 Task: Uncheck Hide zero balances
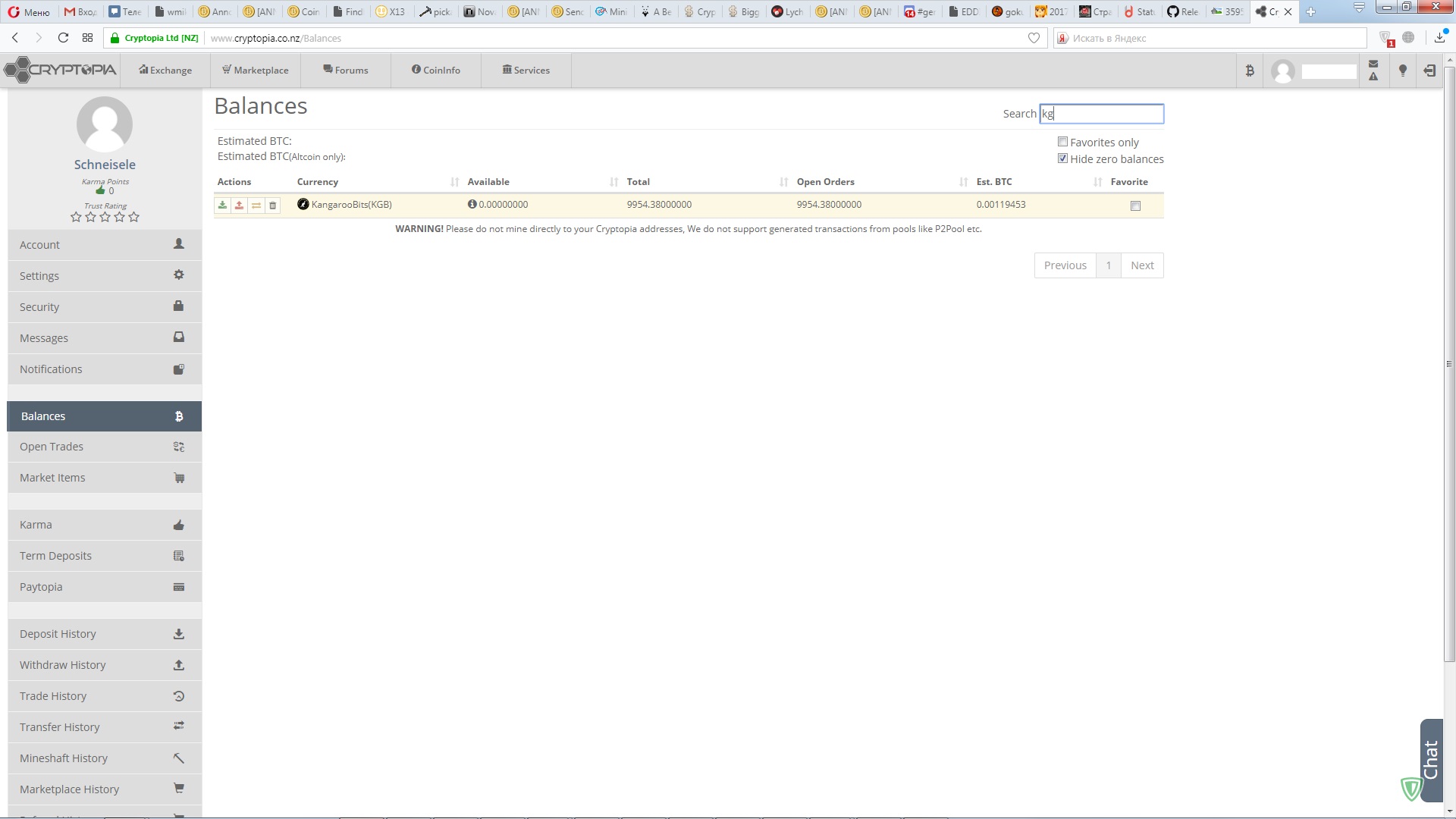pos(1062,158)
